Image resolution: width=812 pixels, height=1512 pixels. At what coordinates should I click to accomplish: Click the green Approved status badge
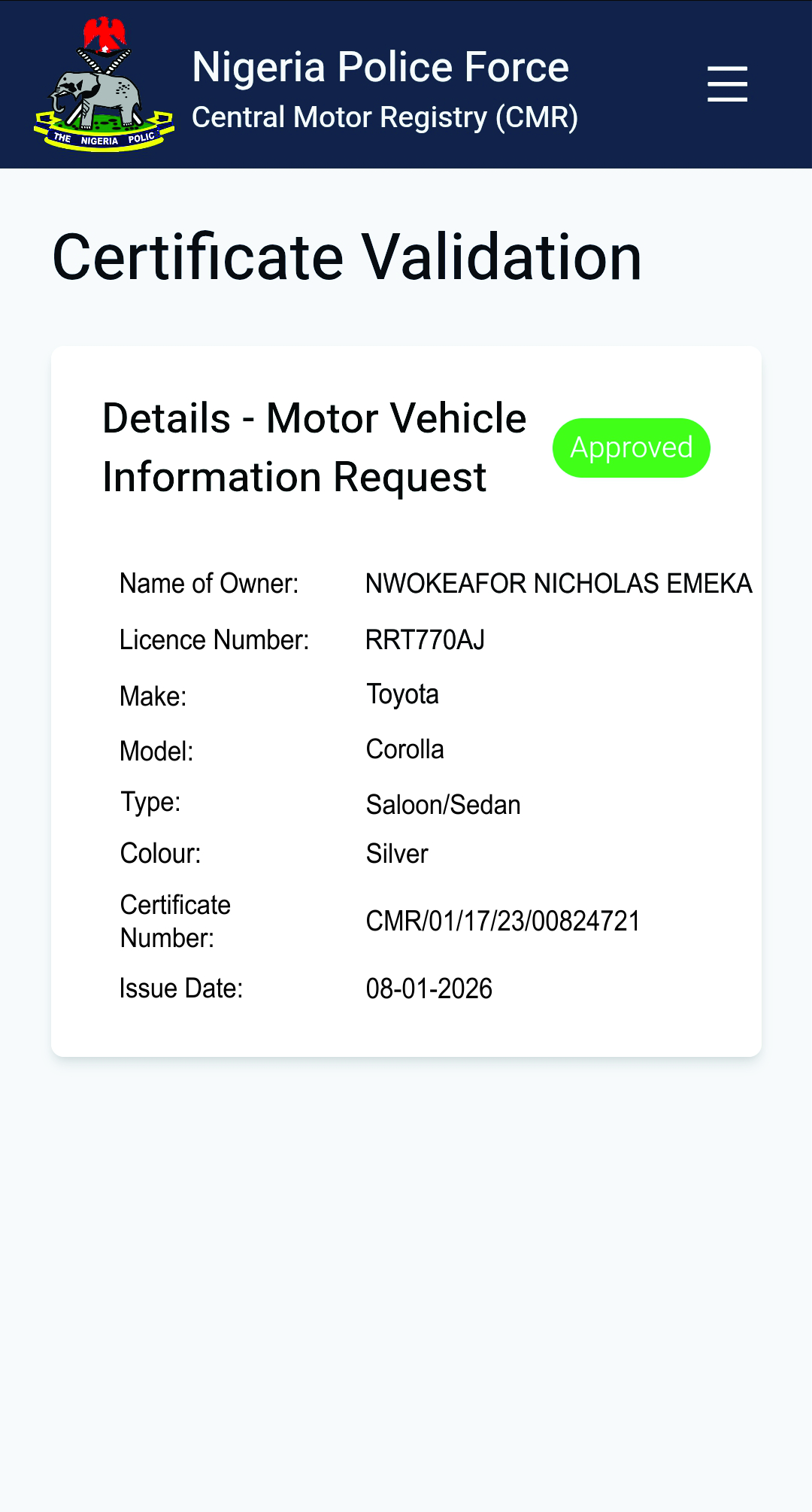point(632,448)
